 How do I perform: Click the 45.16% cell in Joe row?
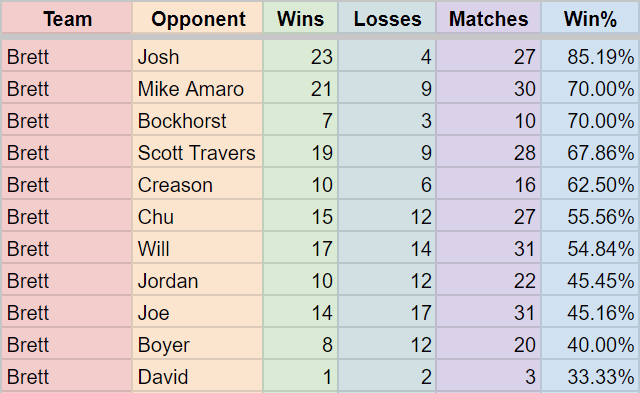click(x=590, y=312)
